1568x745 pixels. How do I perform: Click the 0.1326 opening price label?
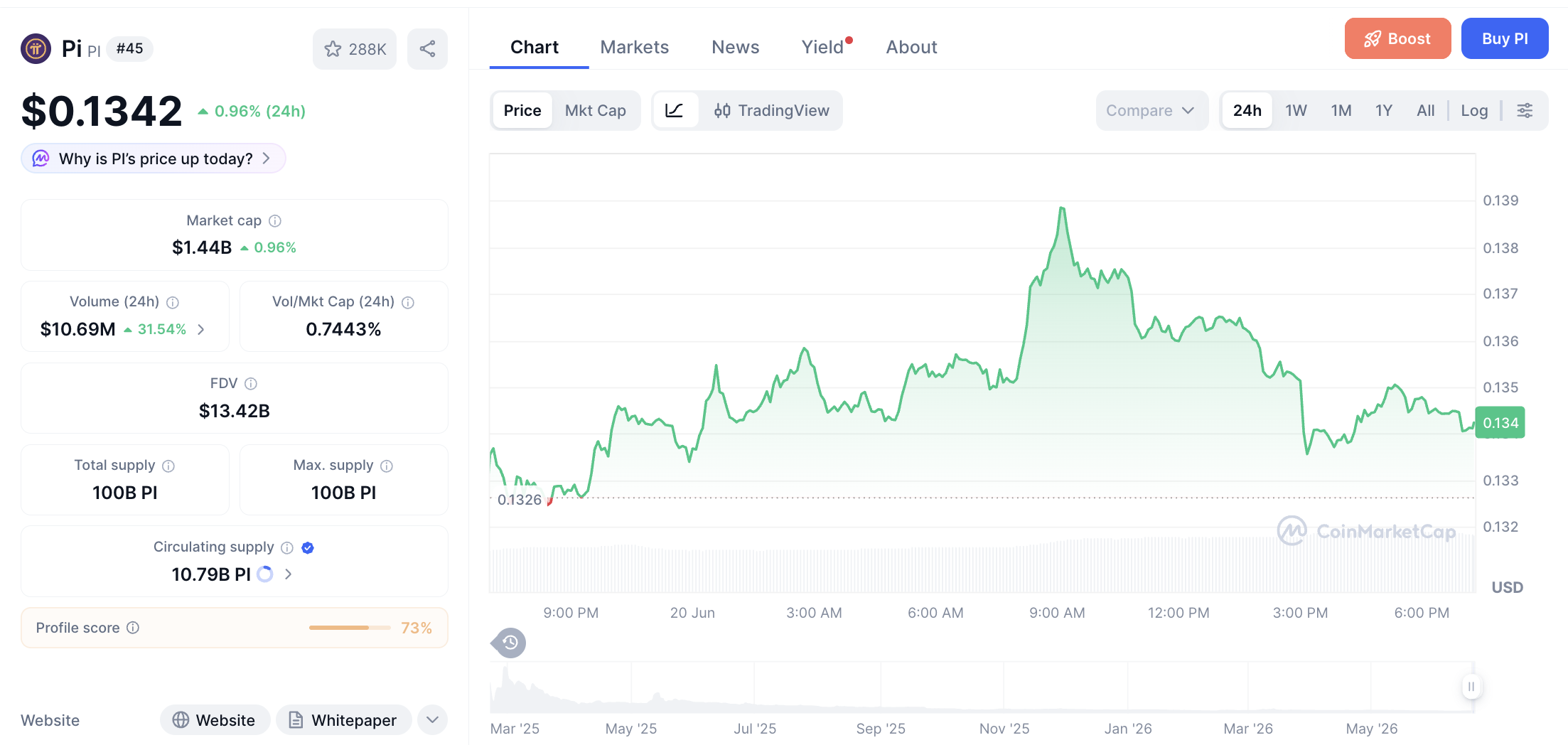(520, 500)
